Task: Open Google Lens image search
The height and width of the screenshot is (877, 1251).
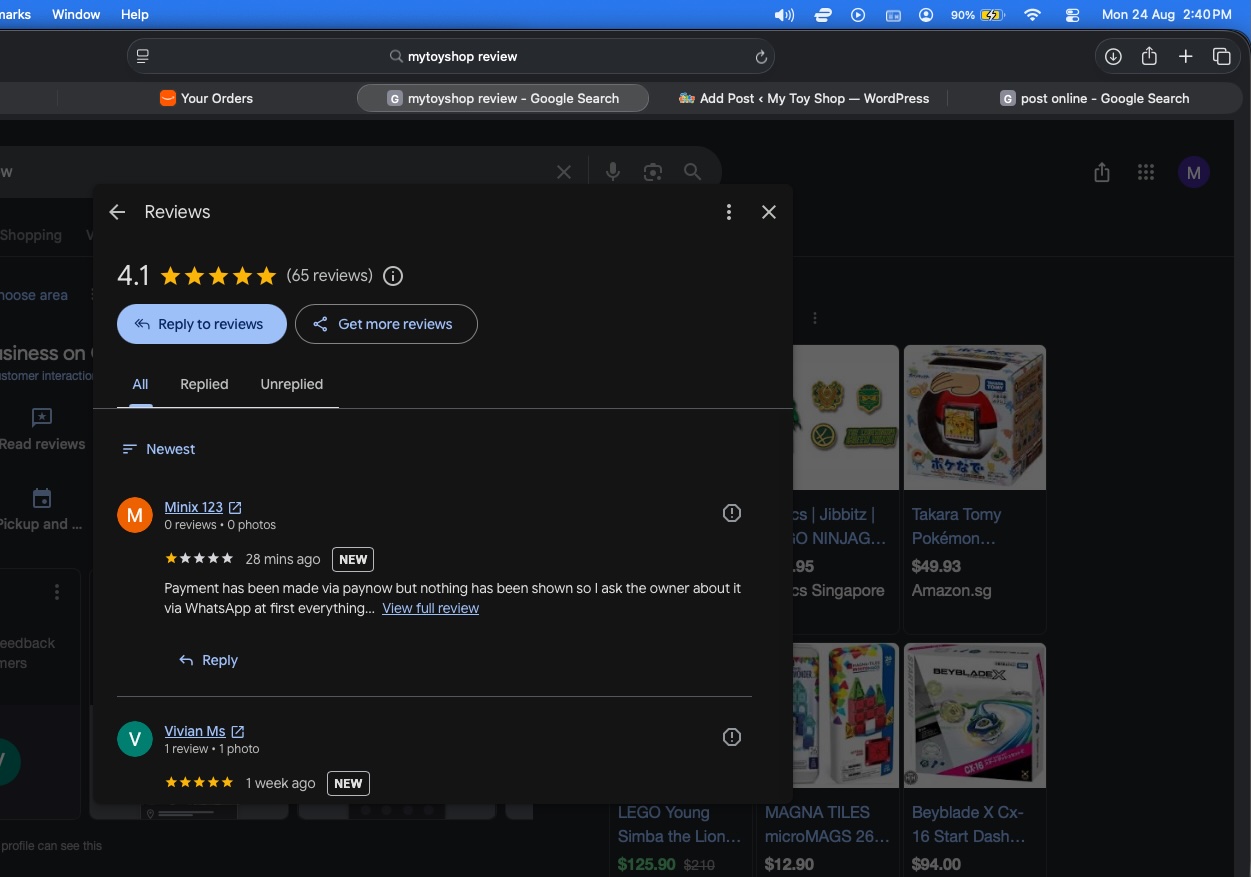Action: [x=653, y=172]
